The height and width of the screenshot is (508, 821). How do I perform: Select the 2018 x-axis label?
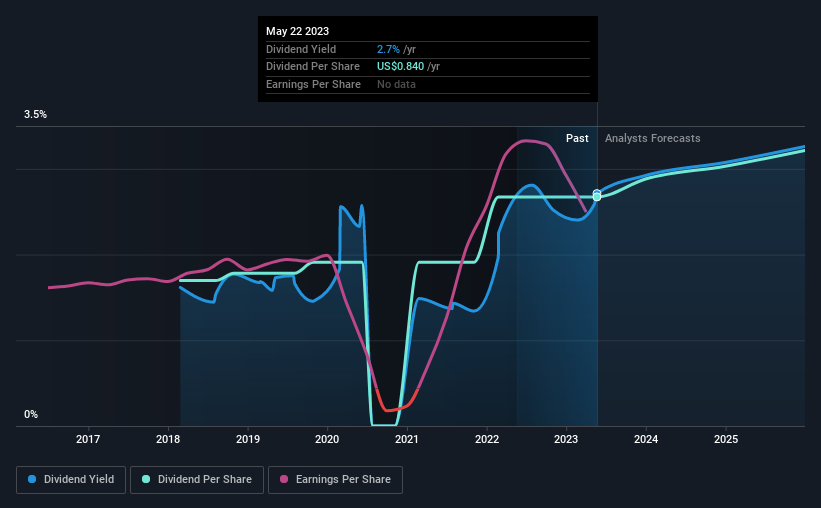click(168, 439)
